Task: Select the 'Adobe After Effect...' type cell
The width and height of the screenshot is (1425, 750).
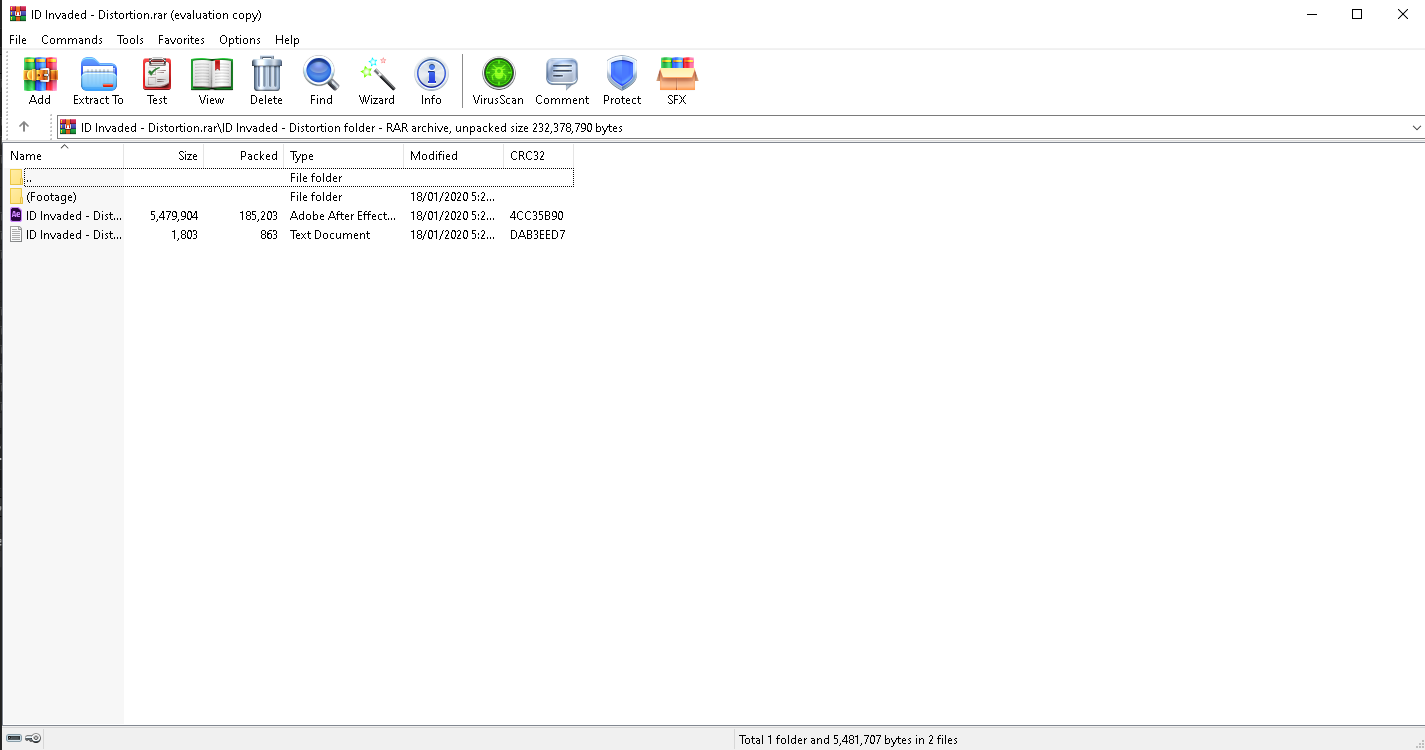Action: pyautogui.click(x=343, y=216)
